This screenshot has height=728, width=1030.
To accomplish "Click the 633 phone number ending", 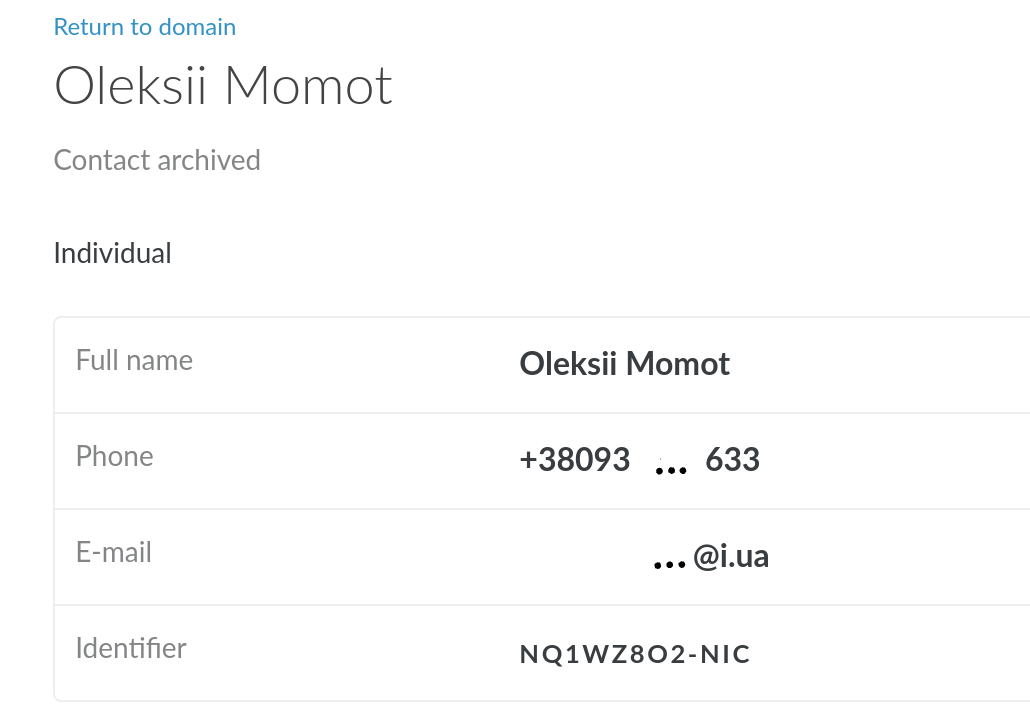I will (x=732, y=459).
